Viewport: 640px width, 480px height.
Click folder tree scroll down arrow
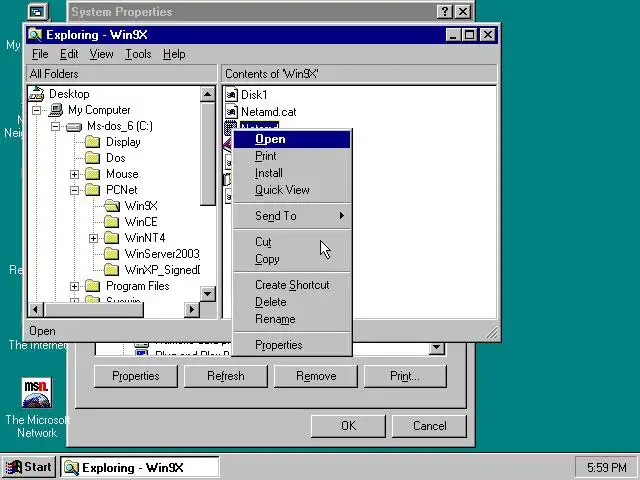[x=207, y=293]
